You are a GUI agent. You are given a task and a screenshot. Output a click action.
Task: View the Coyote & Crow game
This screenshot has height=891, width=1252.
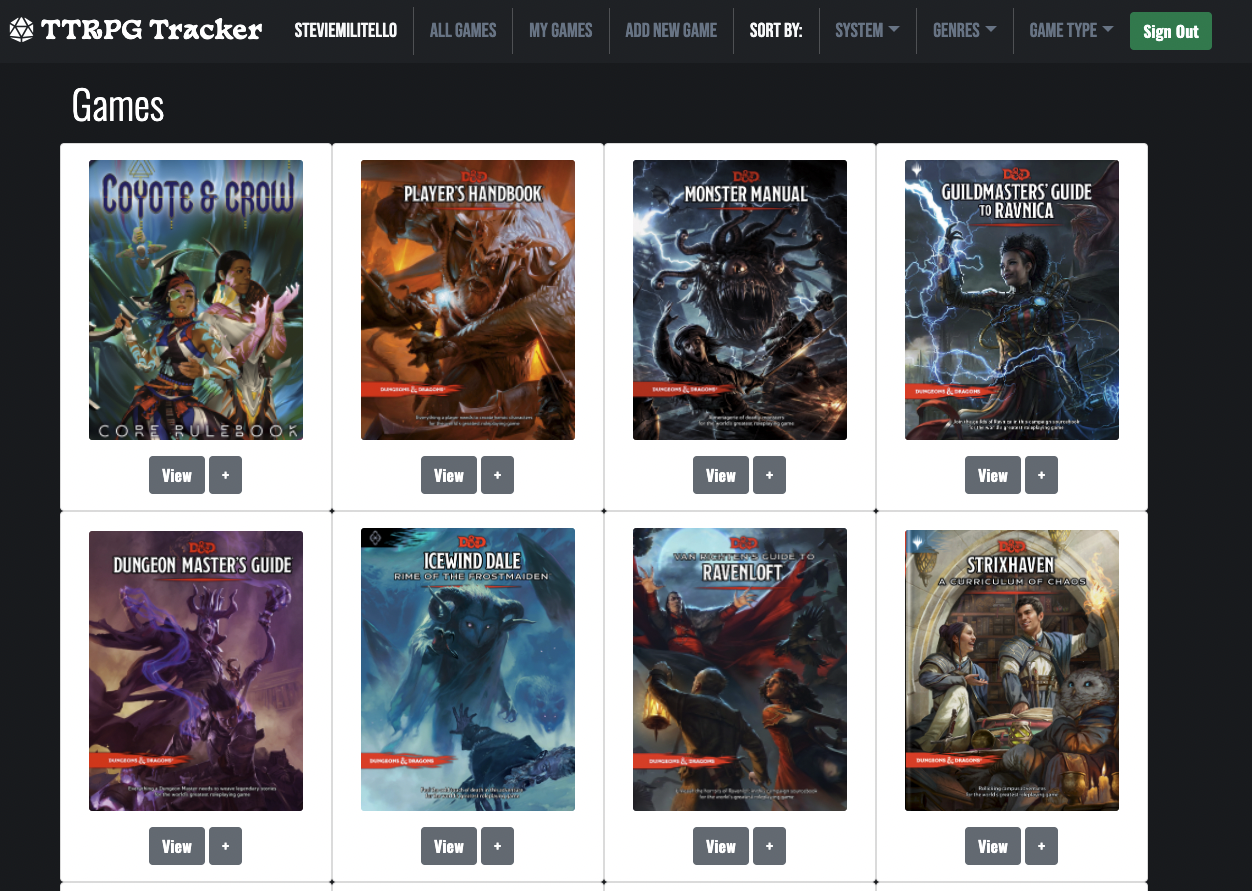(x=177, y=475)
